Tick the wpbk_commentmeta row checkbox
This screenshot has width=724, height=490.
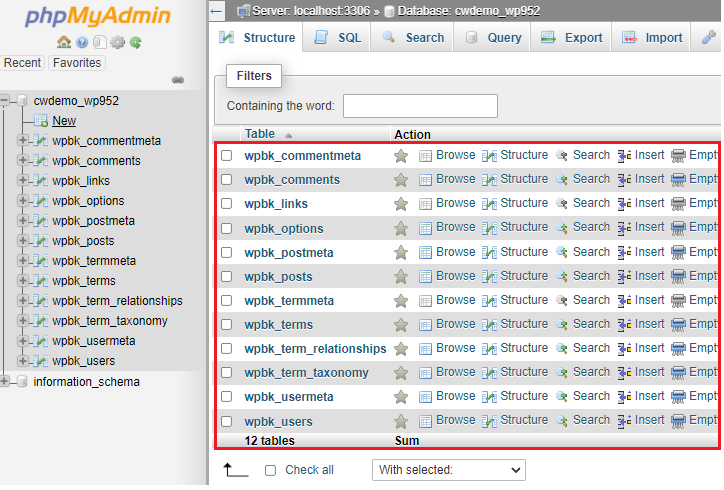pyautogui.click(x=226, y=156)
